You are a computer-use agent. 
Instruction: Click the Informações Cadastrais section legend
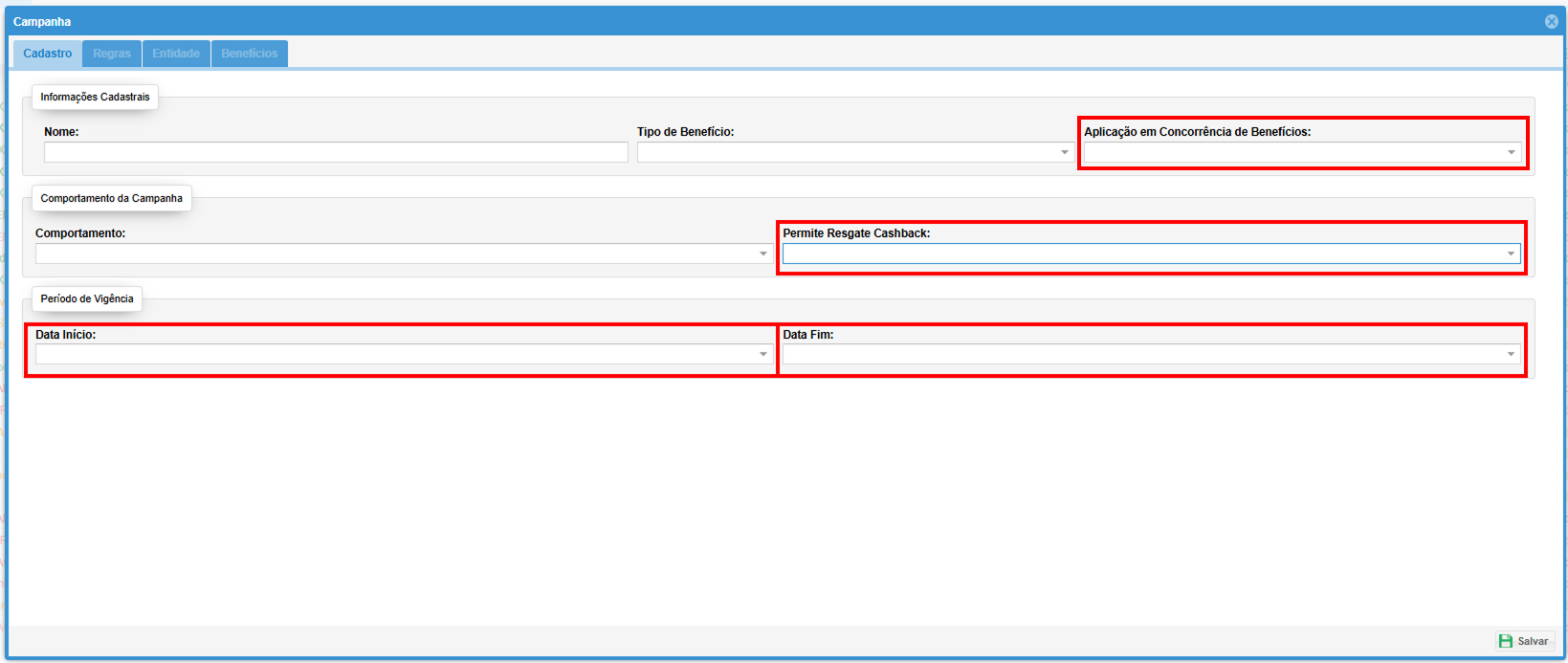point(95,97)
